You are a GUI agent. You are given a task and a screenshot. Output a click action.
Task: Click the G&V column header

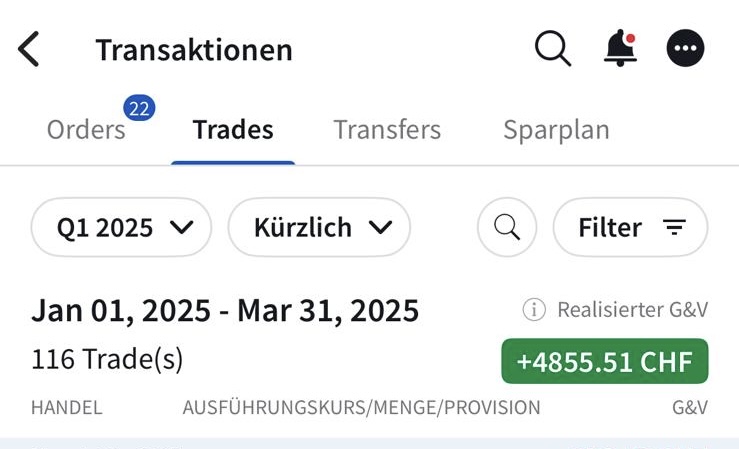pos(690,408)
